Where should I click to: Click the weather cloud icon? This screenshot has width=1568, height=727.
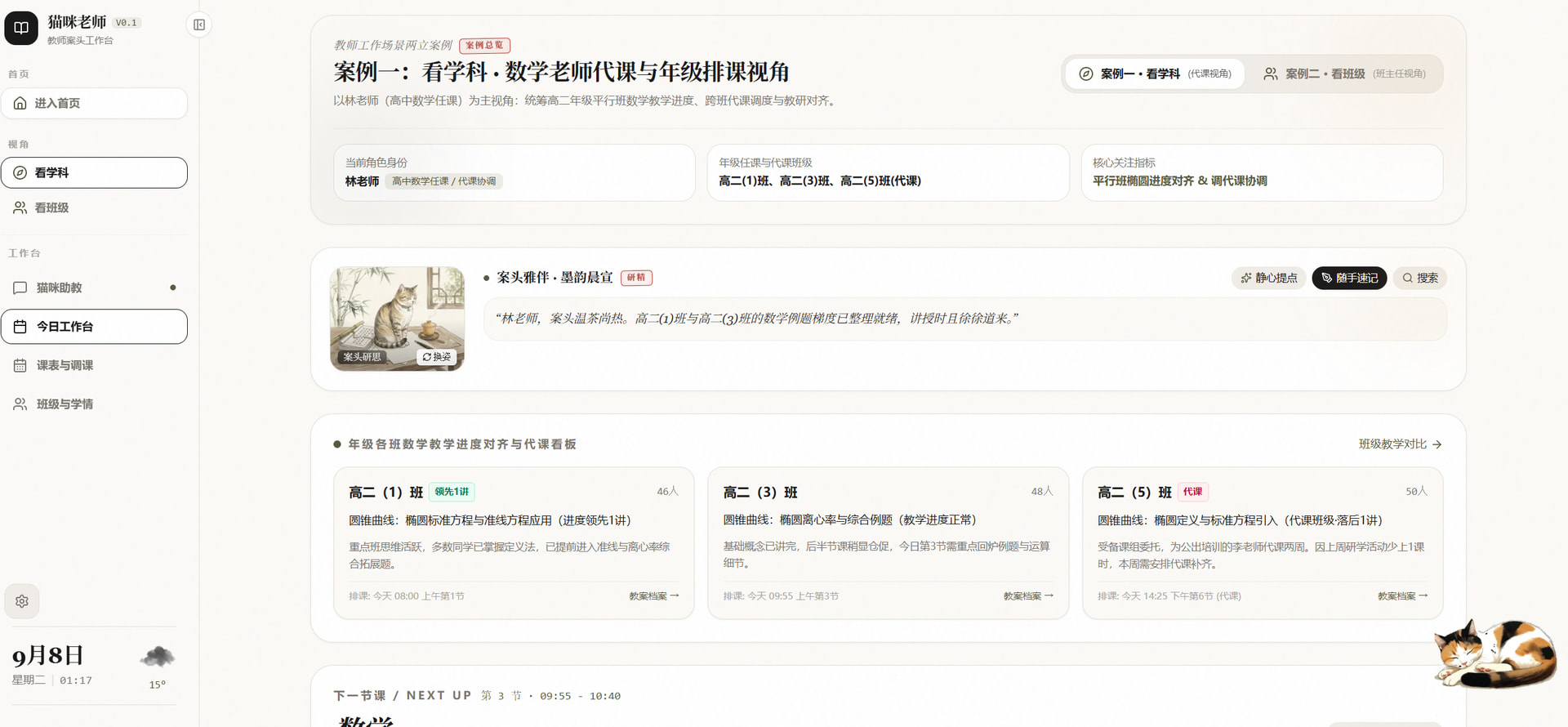158,656
